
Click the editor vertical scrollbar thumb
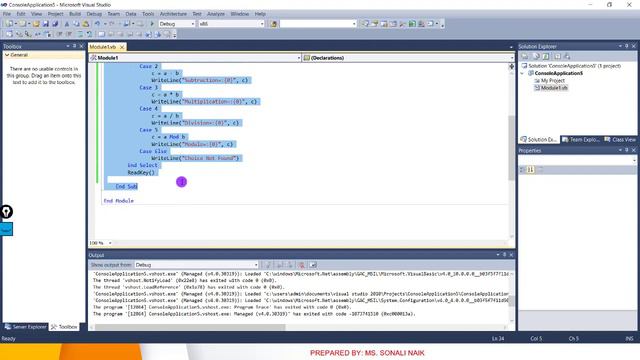click(511, 148)
